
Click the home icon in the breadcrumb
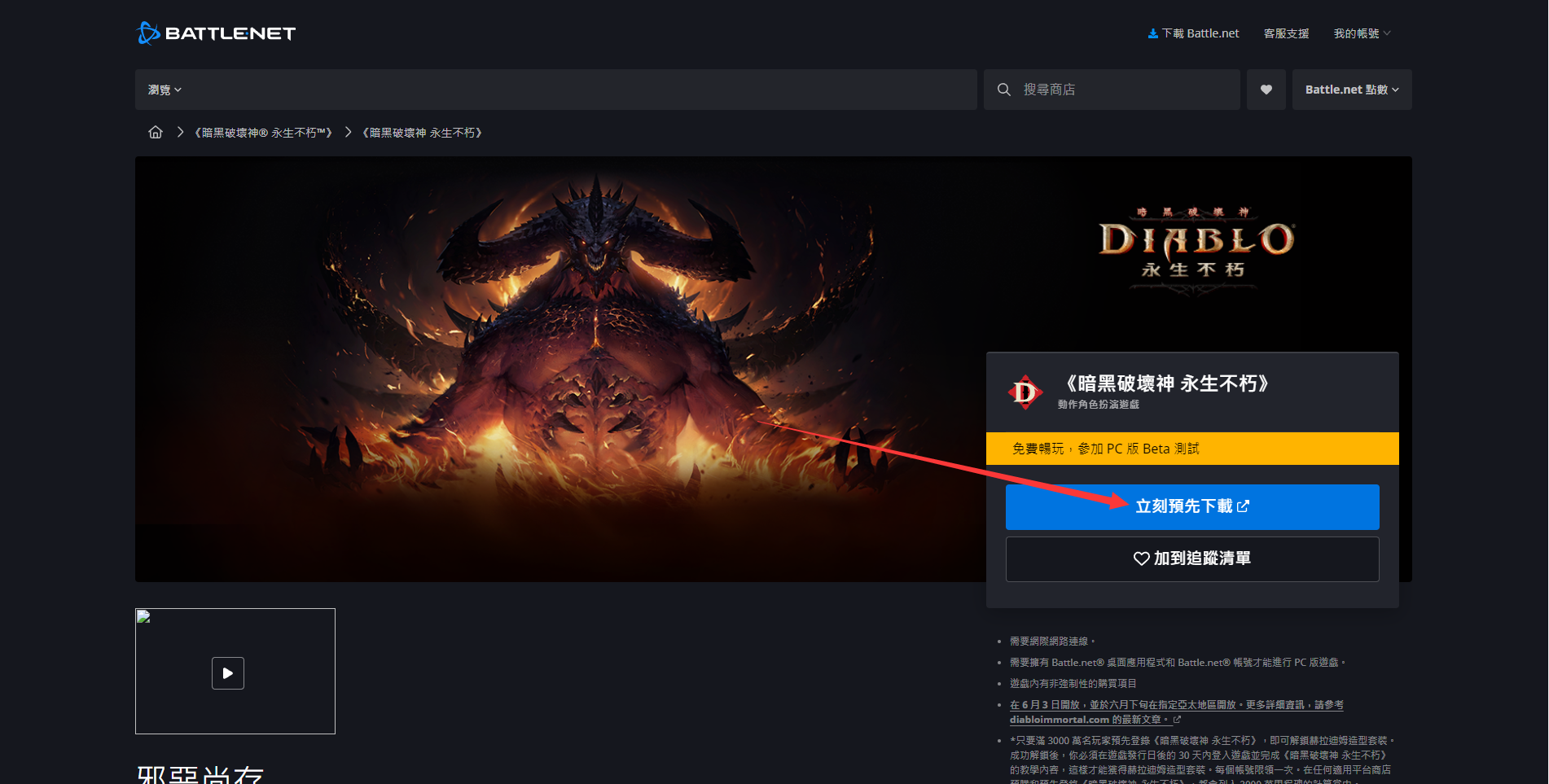click(x=155, y=131)
